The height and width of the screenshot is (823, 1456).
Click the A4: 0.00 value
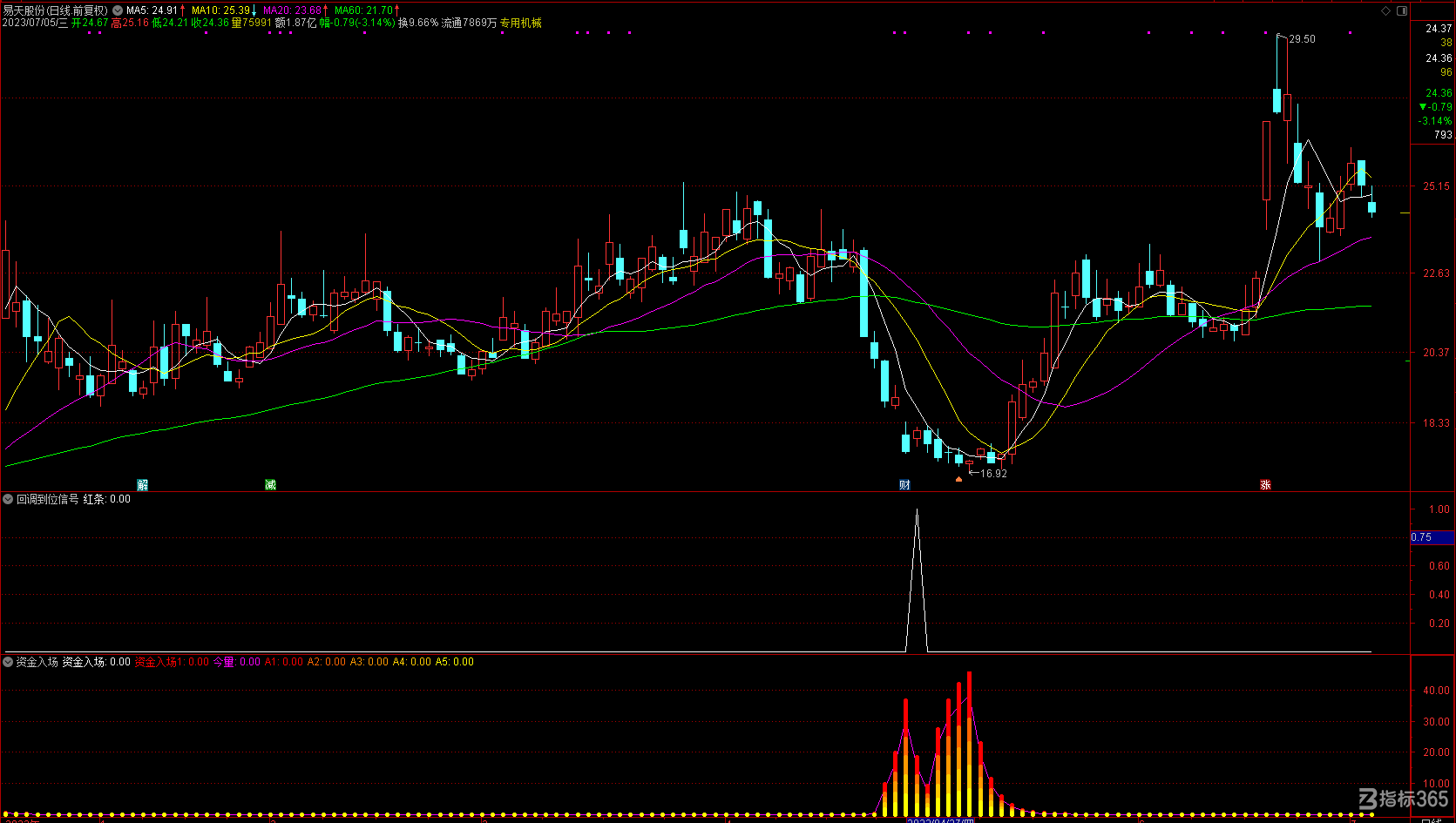tap(412, 662)
